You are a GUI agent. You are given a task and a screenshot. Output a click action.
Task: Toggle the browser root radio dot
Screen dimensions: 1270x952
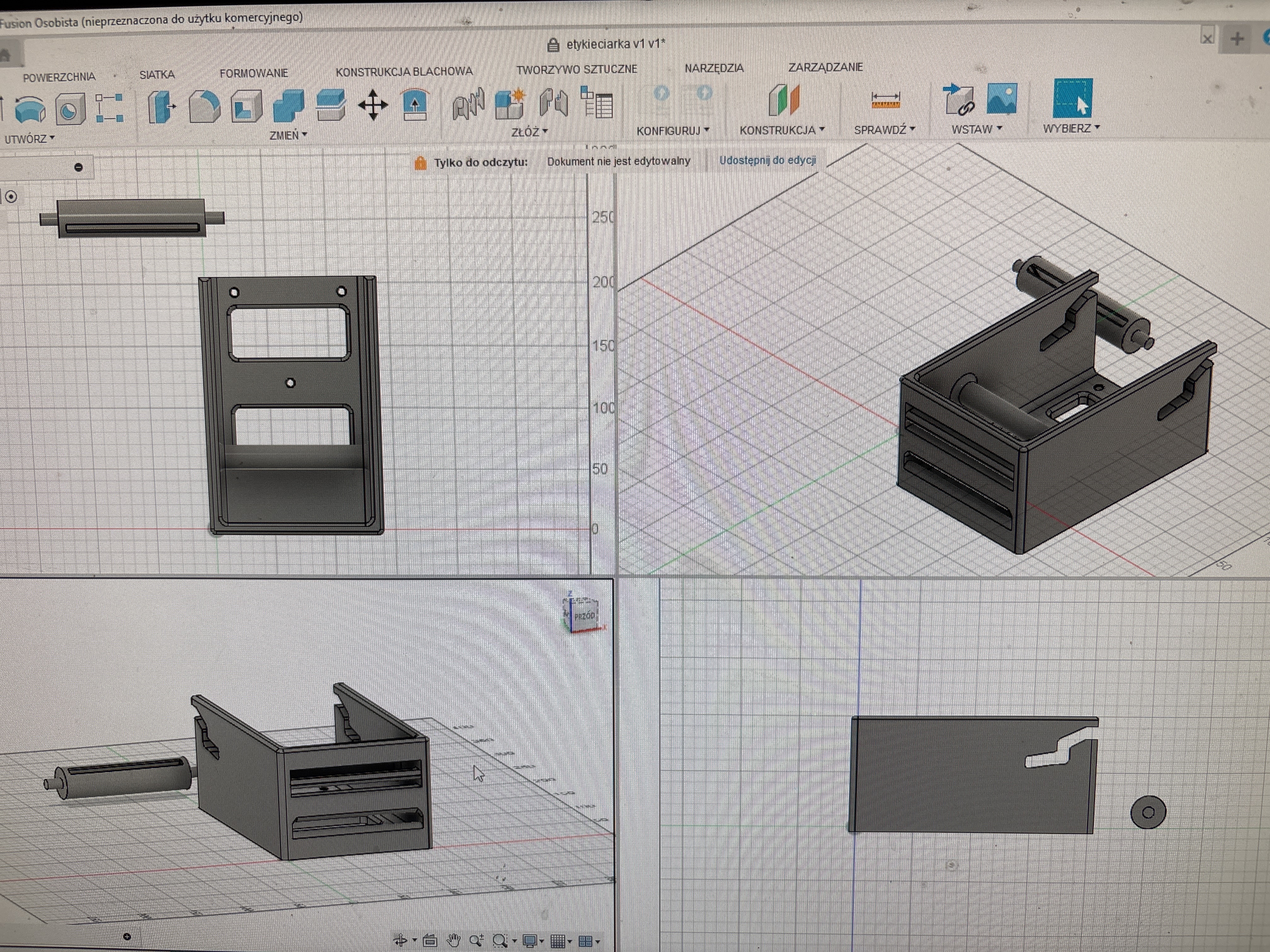pos(11,197)
